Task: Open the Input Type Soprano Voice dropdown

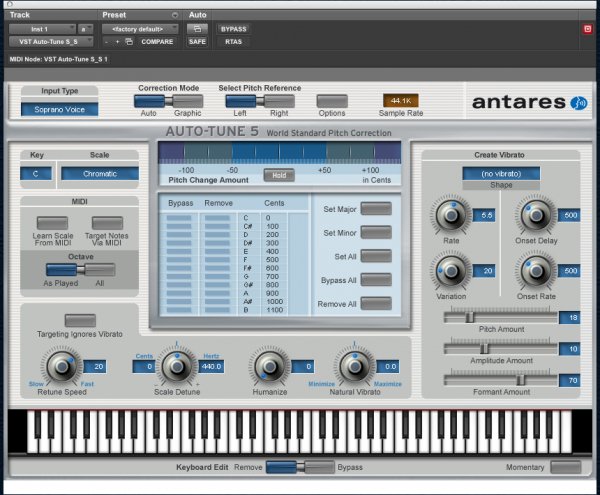Action: [x=59, y=109]
